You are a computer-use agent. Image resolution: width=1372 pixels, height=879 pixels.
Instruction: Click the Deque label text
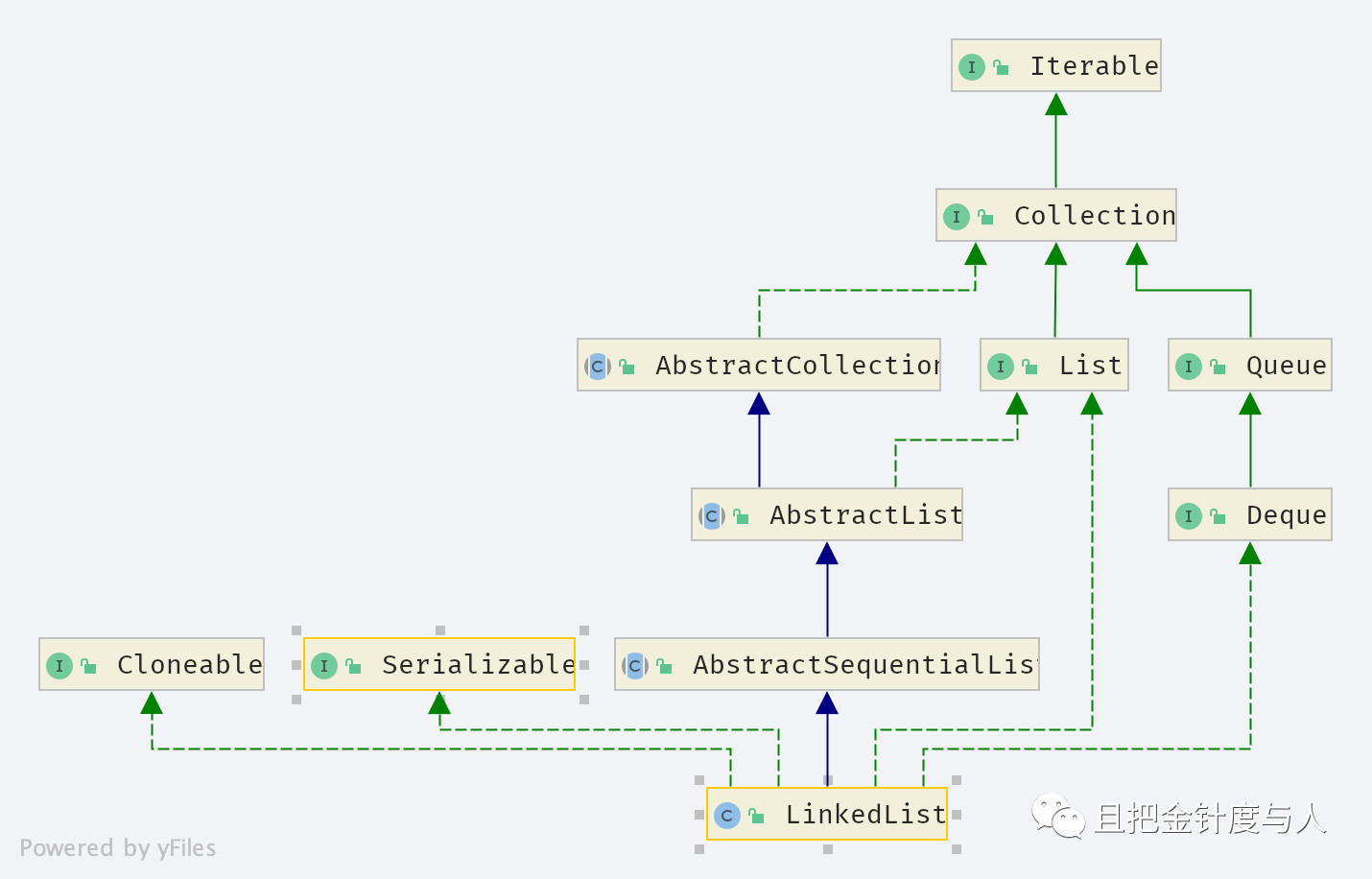pyautogui.click(x=1286, y=515)
